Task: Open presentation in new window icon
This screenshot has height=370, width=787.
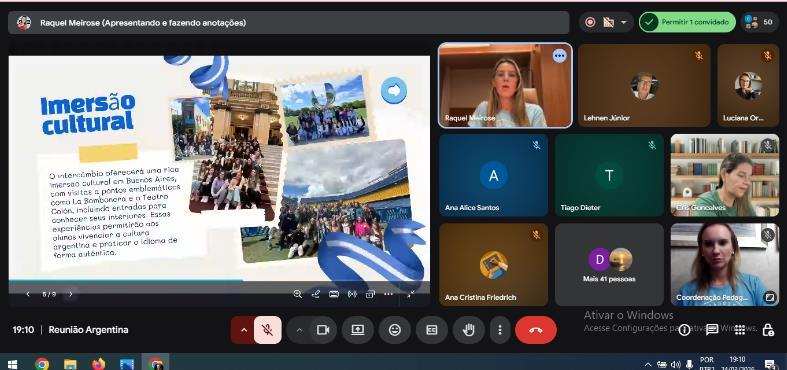Action: [x=370, y=294]
